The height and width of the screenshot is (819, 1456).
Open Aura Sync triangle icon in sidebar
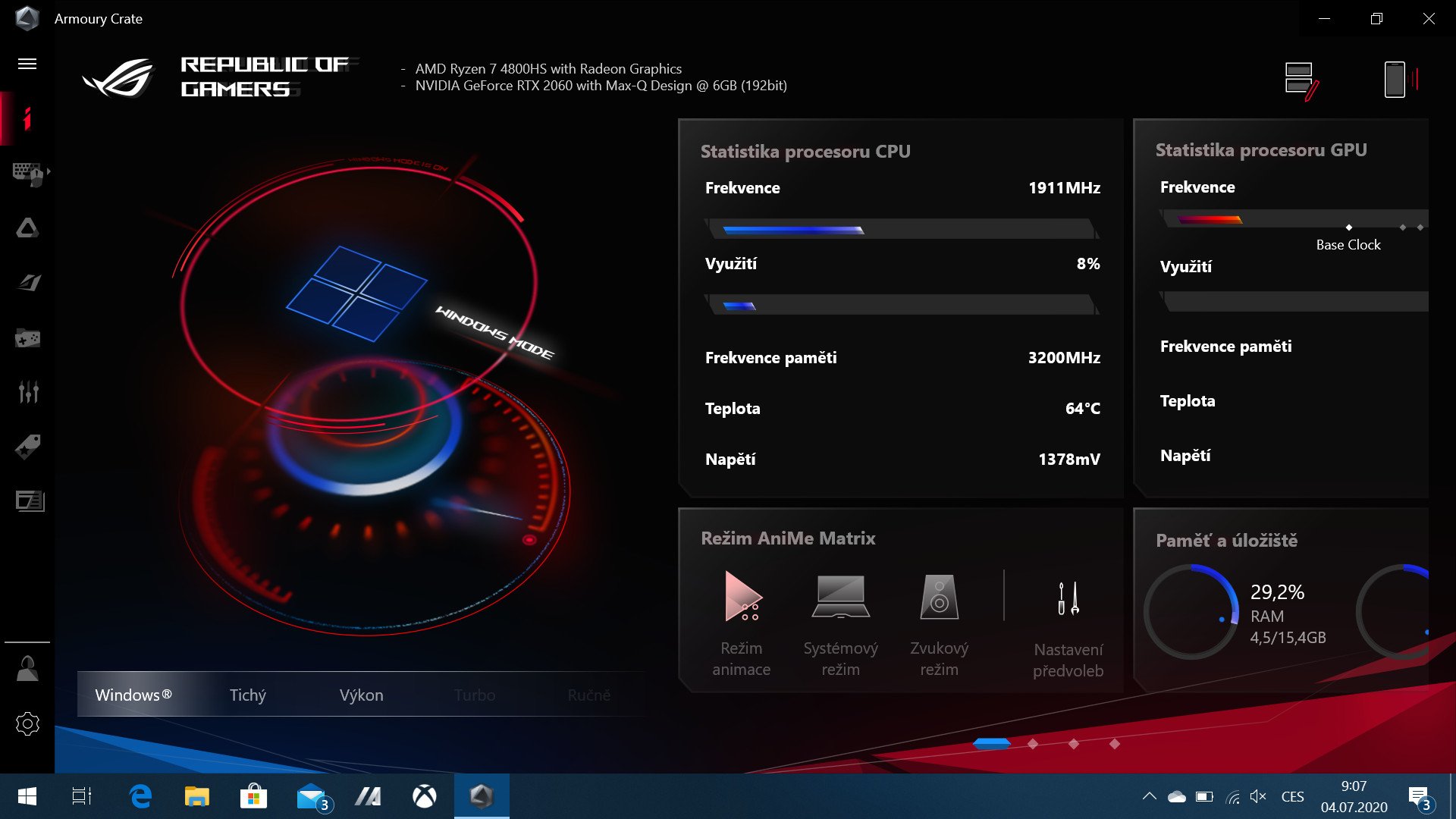tap(27, 227)
